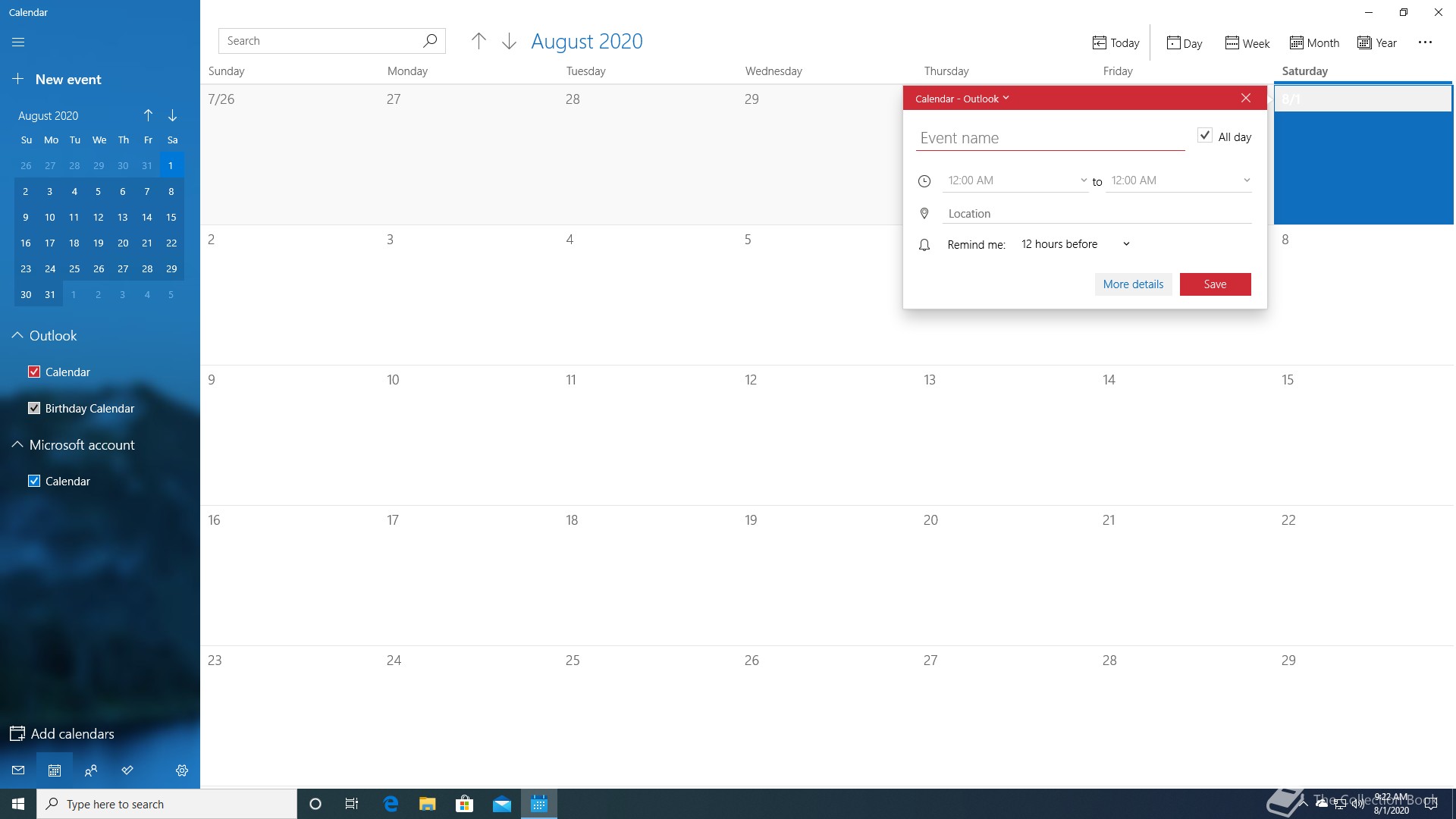The image size is (1456, 819).
Task: Open the Settings gear in sidebar
Action: (x=182, y=770)
